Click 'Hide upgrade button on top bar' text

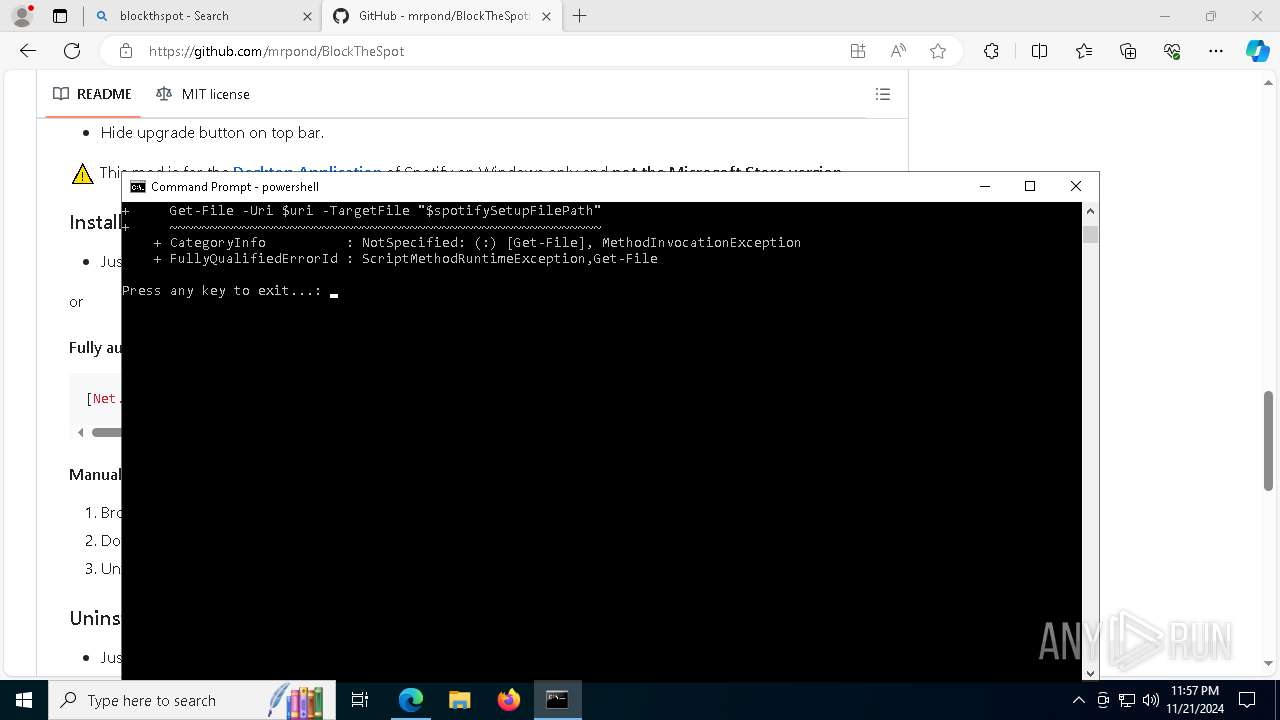point(212,132)
